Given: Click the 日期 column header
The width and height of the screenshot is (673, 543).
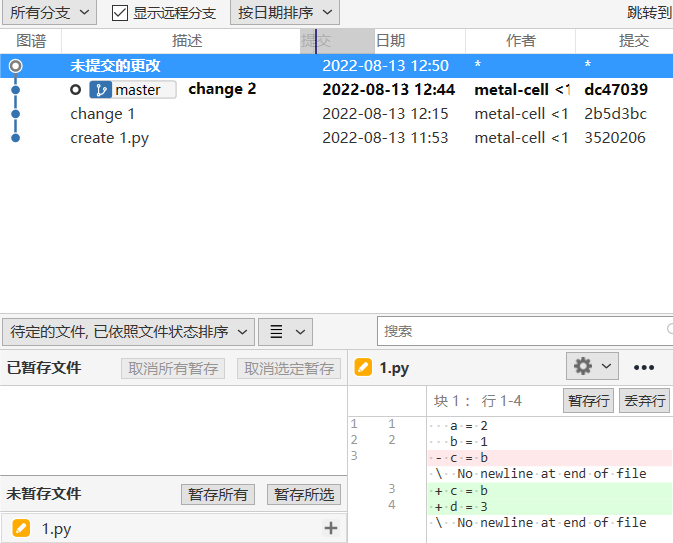Looking at the screenshot, I should coord(390,41).
